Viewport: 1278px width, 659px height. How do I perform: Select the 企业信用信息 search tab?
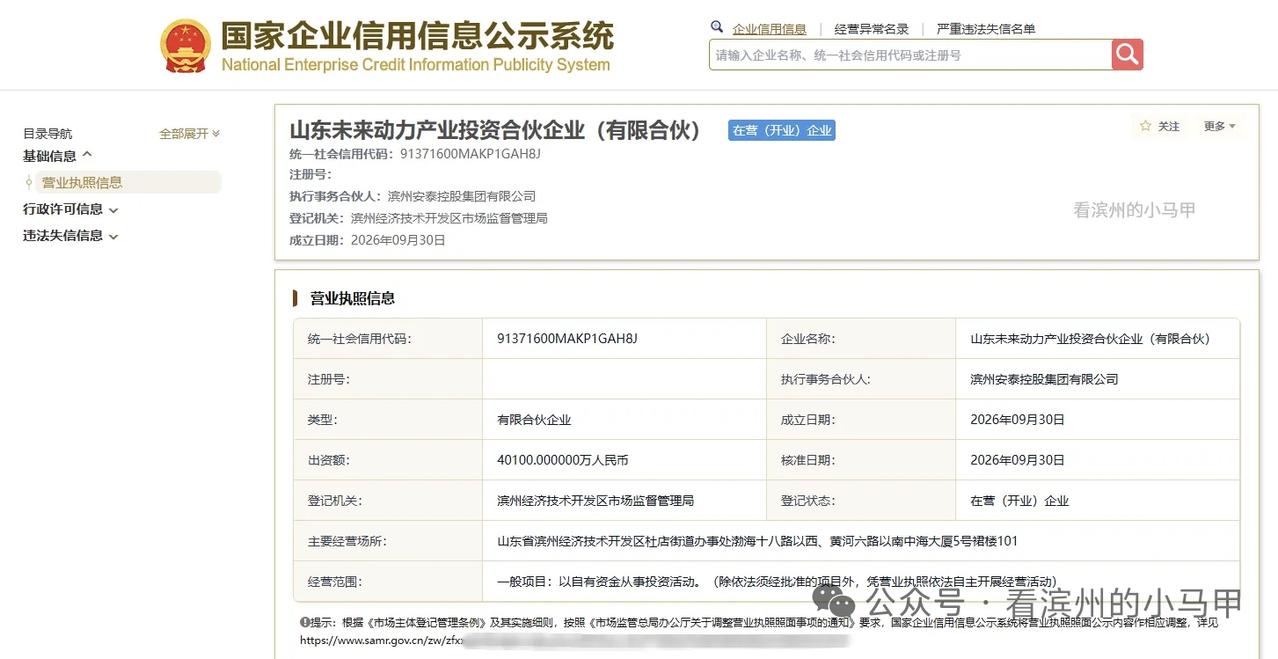(x=769, y=29)
